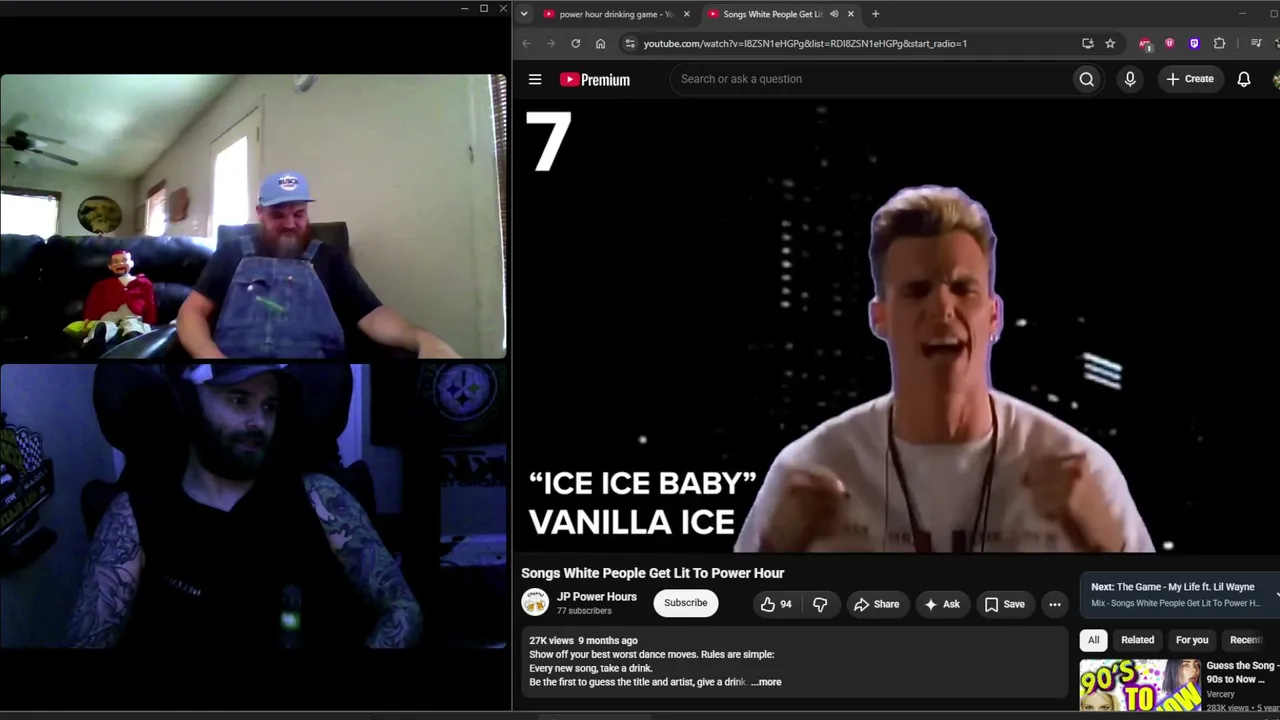1280x720 pixels.
Task: Start voice search with the microphone icon
Action: coord(1130,79)
